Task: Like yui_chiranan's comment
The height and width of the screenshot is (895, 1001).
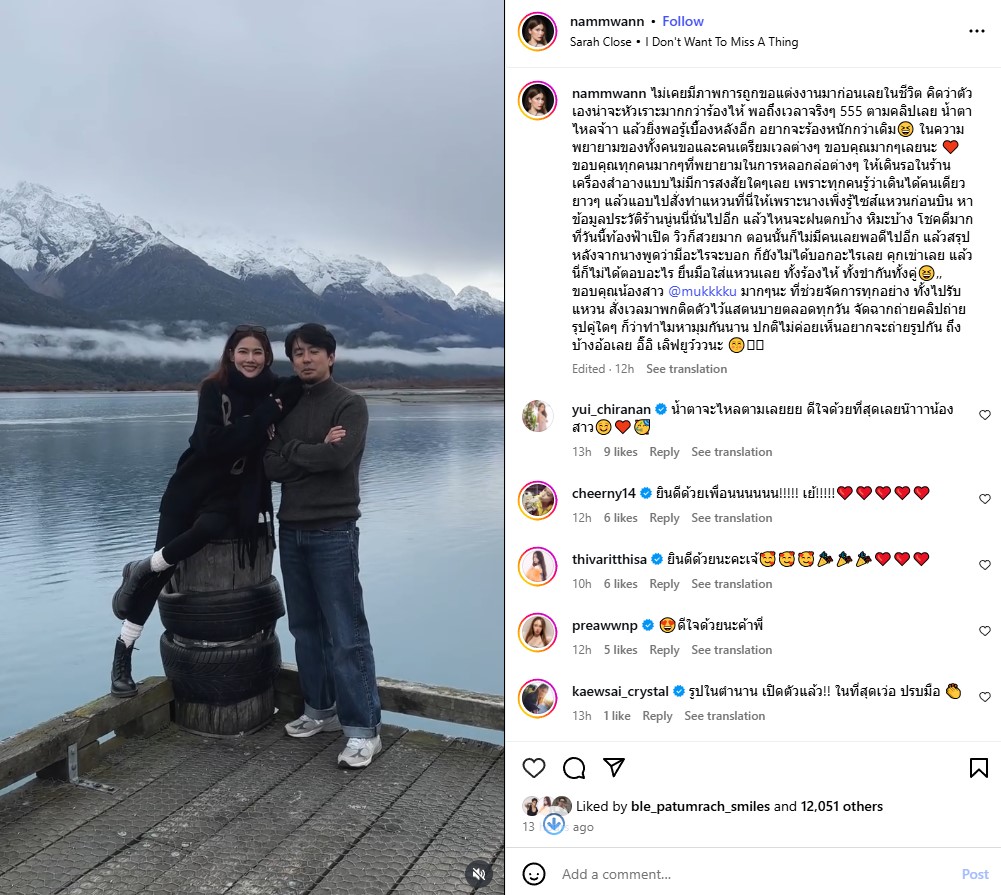Action: [985, 415]
